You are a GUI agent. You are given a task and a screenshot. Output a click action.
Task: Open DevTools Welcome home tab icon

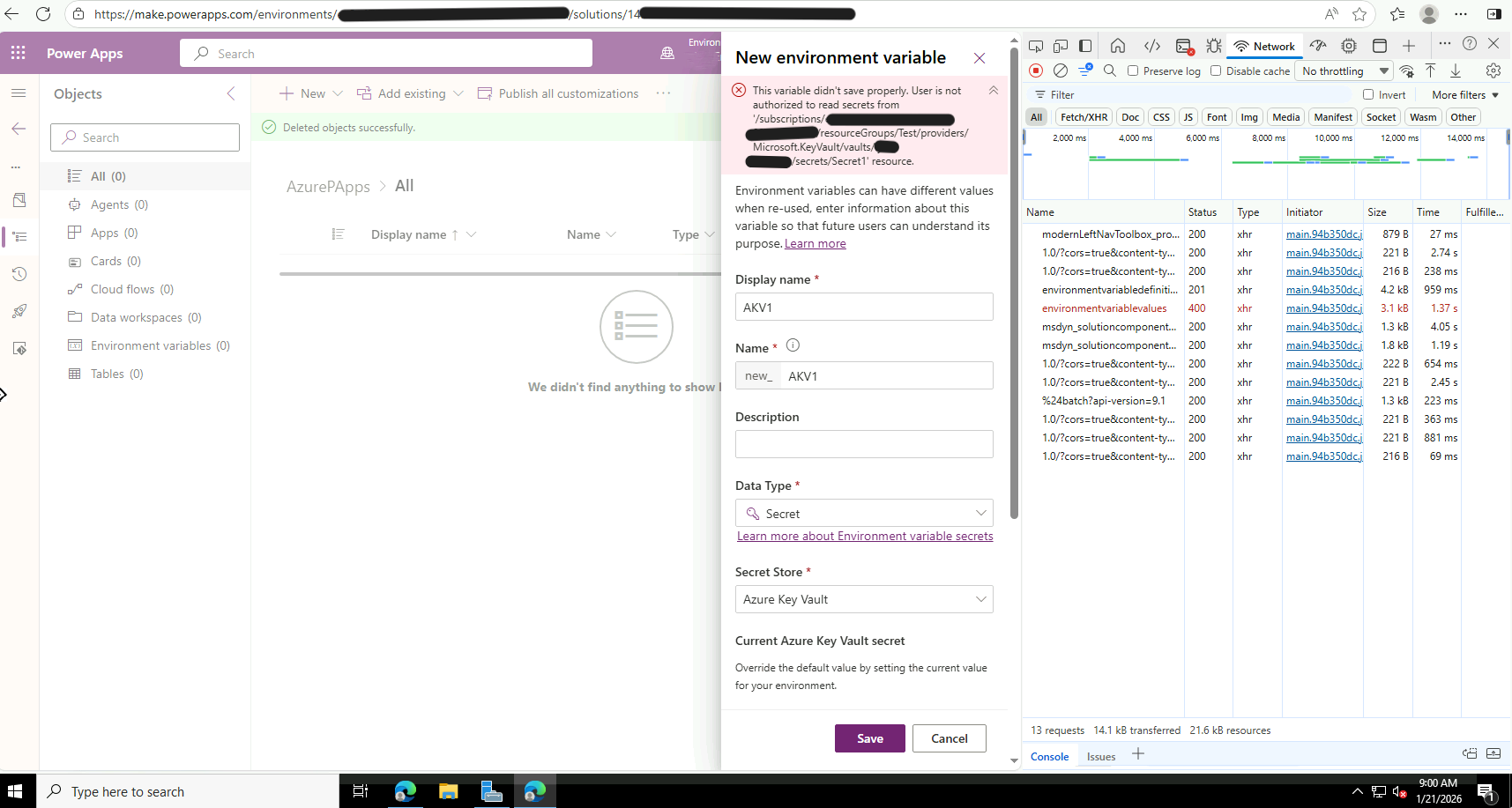(1118, 46)
